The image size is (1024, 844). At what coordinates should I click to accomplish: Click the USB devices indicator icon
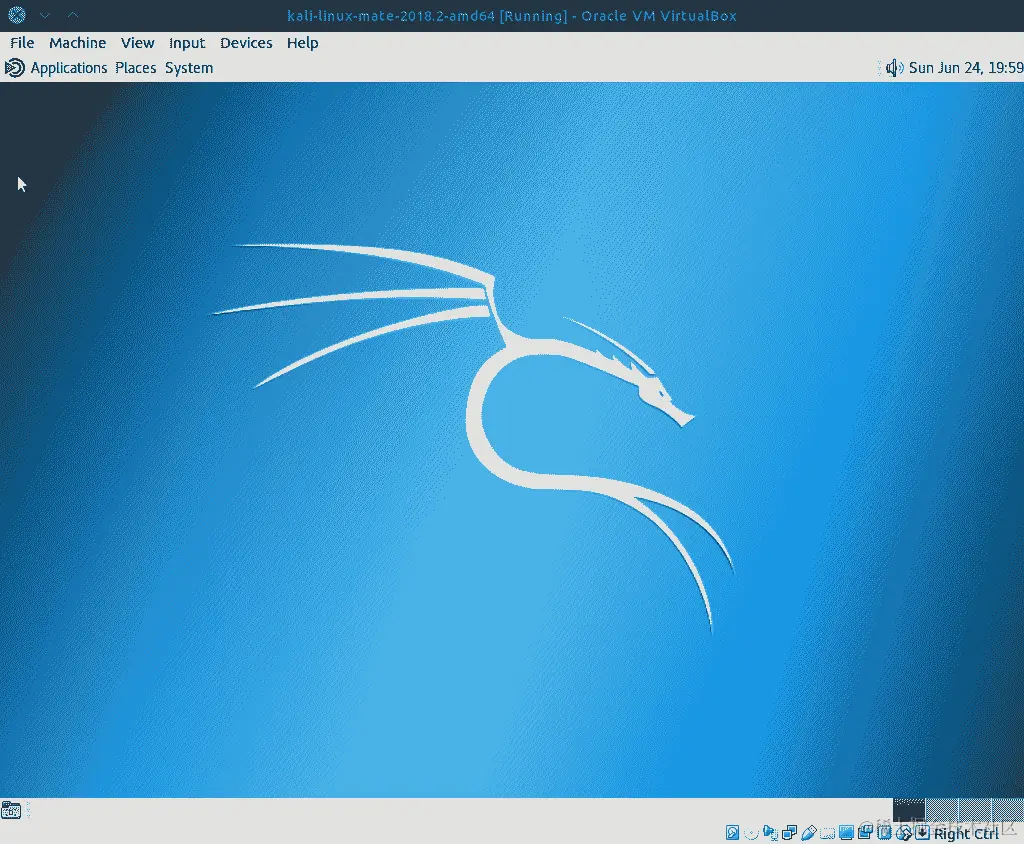(x=808, y=833)
